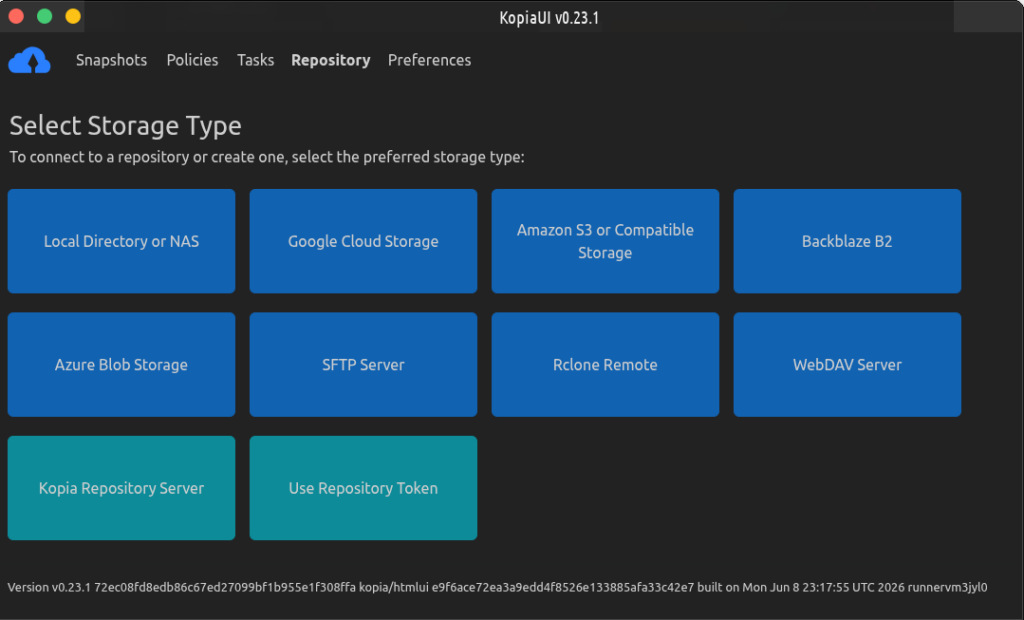Viewport: 1024px width, 620px height.
Task: Choose Local Directory or NAS storage
Action: coord(121,241)
